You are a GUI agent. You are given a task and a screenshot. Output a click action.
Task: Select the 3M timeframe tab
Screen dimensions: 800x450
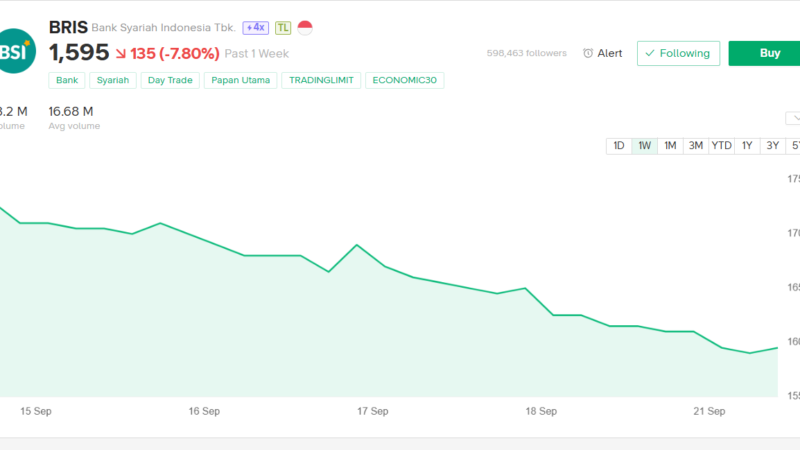click(696, 146)
